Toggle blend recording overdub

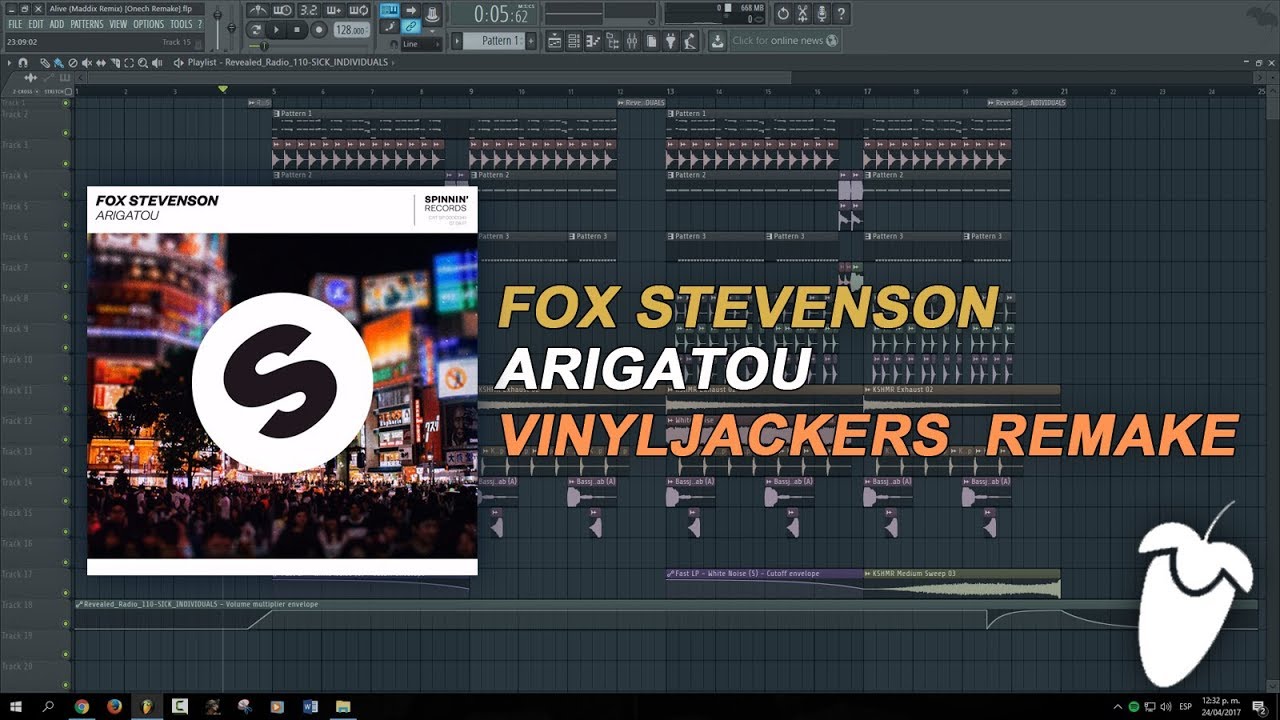(334, 10)
